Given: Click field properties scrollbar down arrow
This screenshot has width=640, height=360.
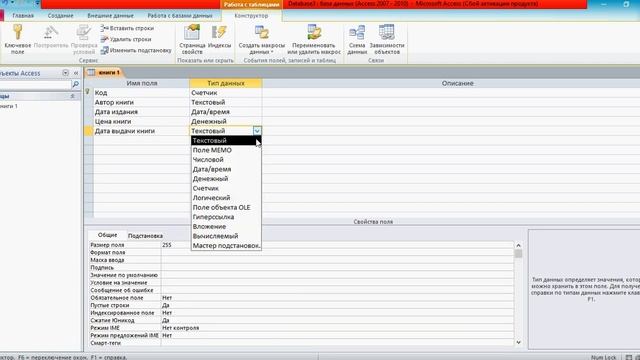Looking at the screenshot, I should click(518, 342).
